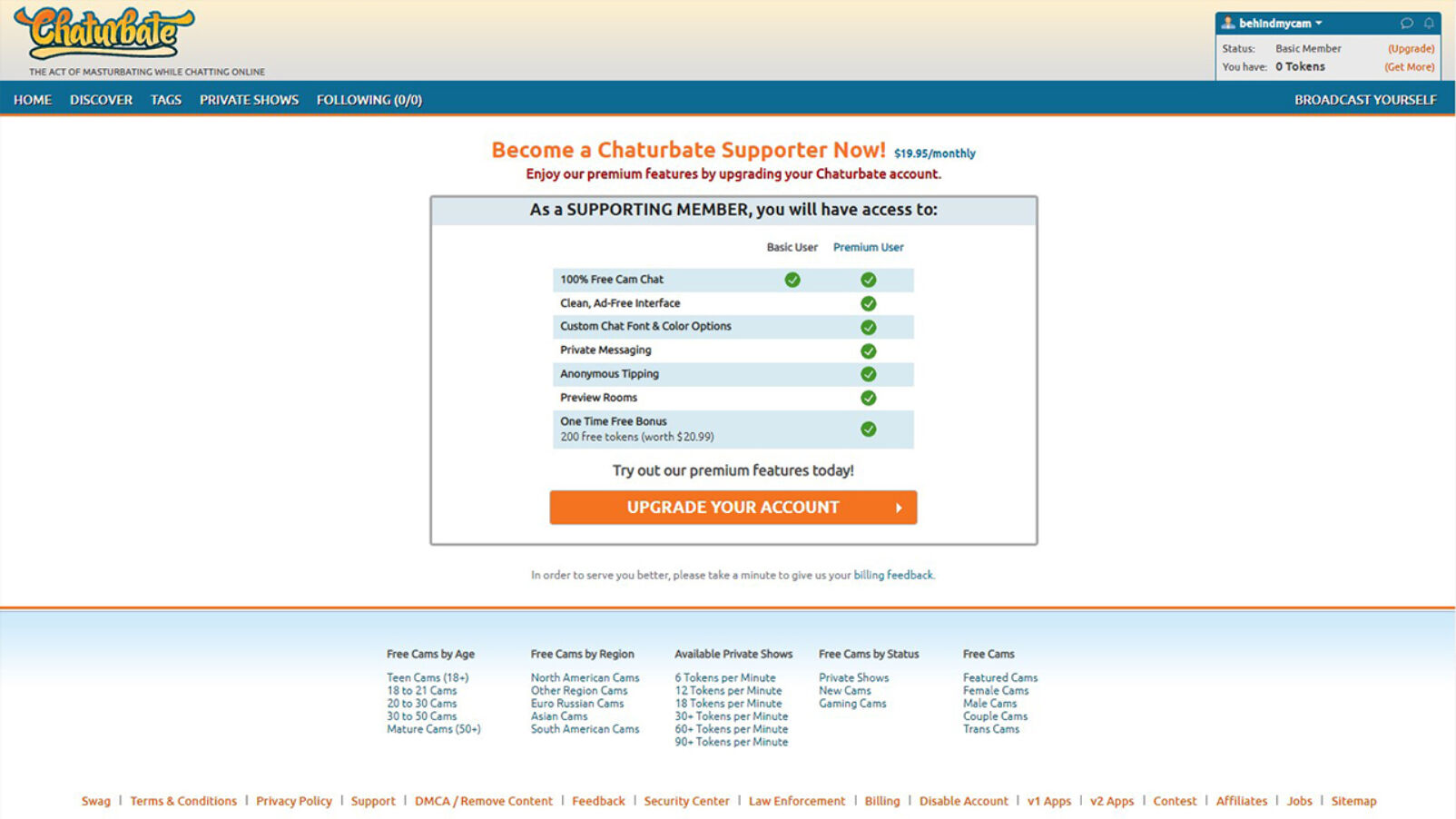Check alerts via the notification bell icon

click(x=1430, y=22)
